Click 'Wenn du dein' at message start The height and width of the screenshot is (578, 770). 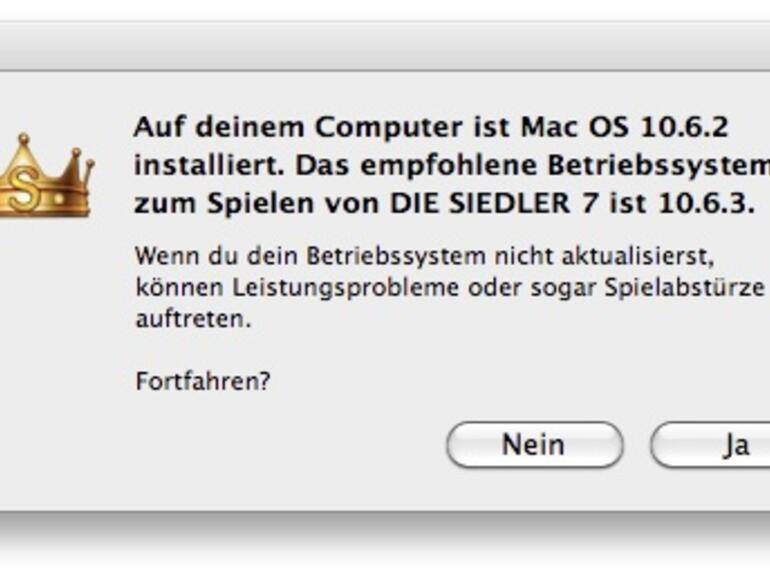(x=189, y=254)
